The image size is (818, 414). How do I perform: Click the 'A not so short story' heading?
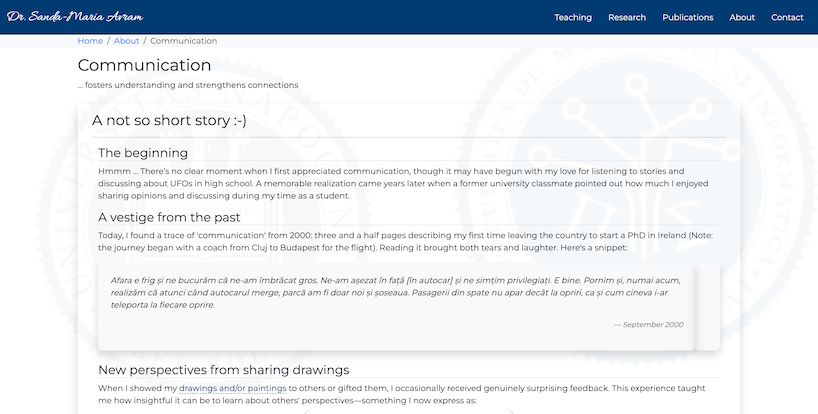pos(169,121)
